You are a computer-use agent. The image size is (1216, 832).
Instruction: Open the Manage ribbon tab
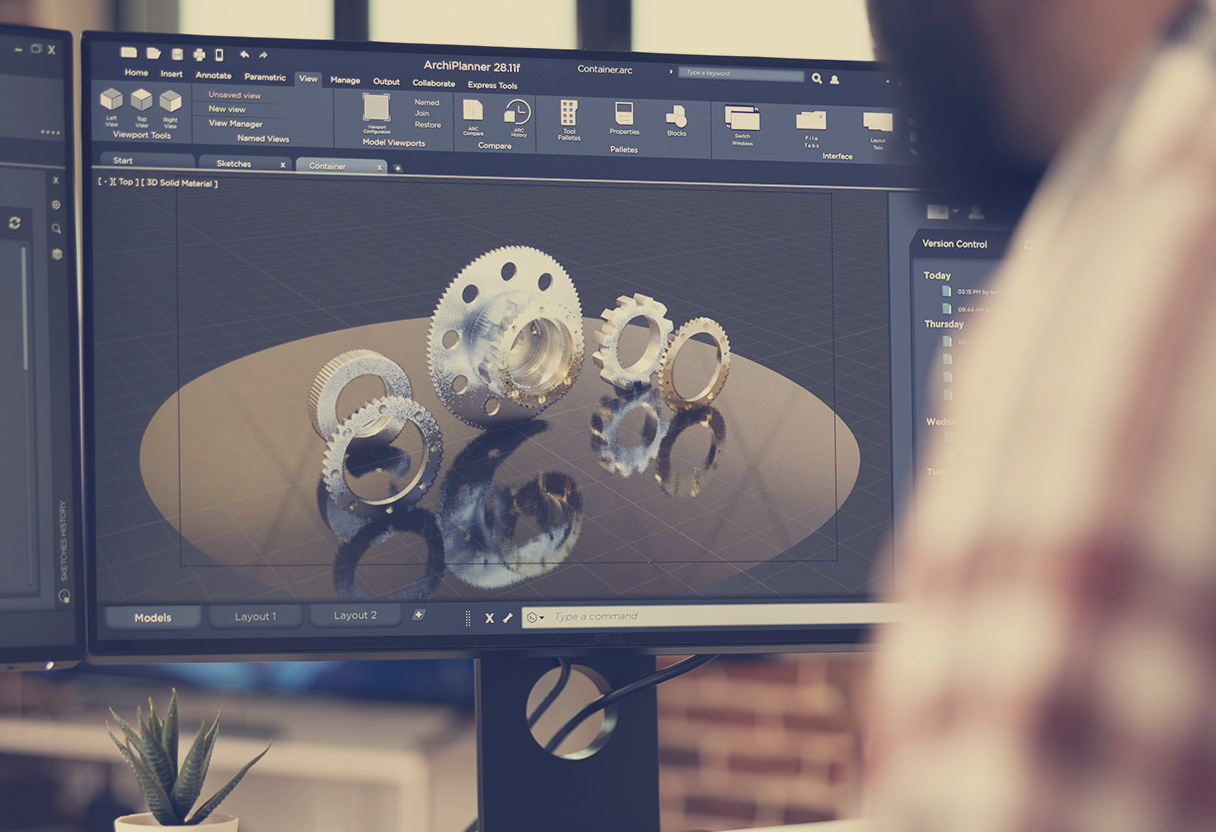click(345, 80)
